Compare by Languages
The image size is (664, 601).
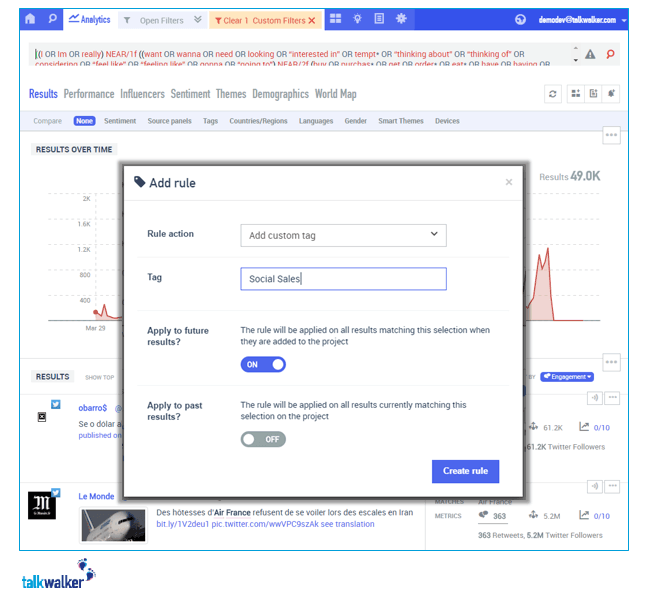point(316,121)
